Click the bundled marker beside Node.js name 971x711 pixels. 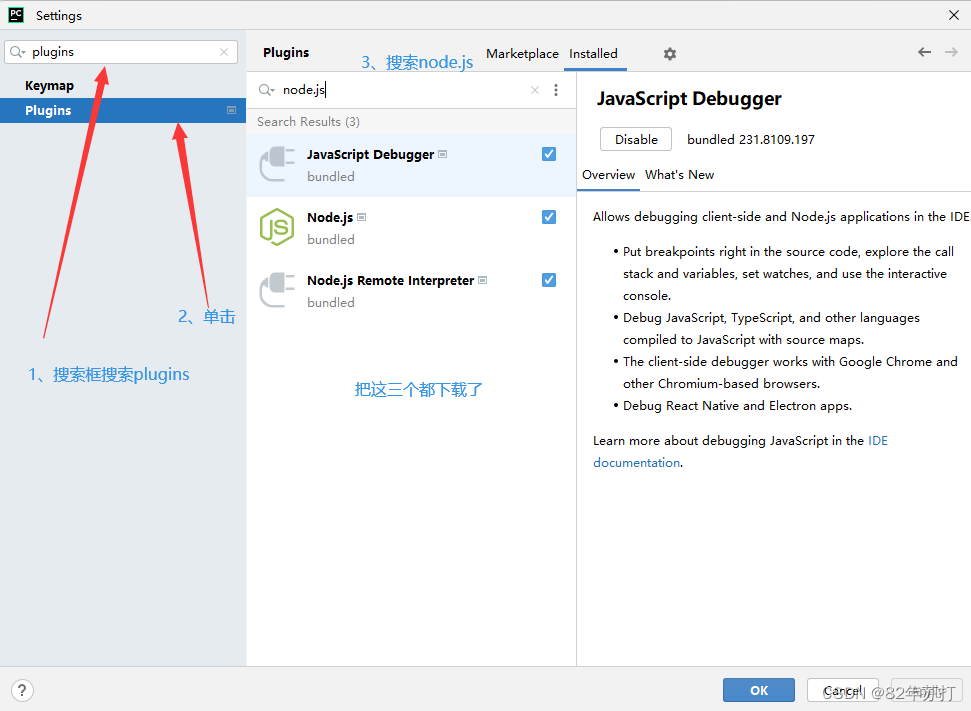click(362, 217)
